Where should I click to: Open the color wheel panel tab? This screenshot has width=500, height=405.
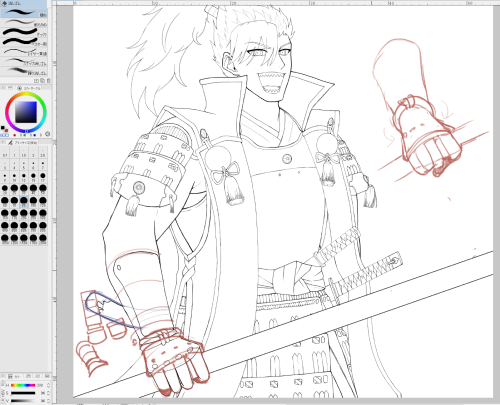[x=29, y=88]
